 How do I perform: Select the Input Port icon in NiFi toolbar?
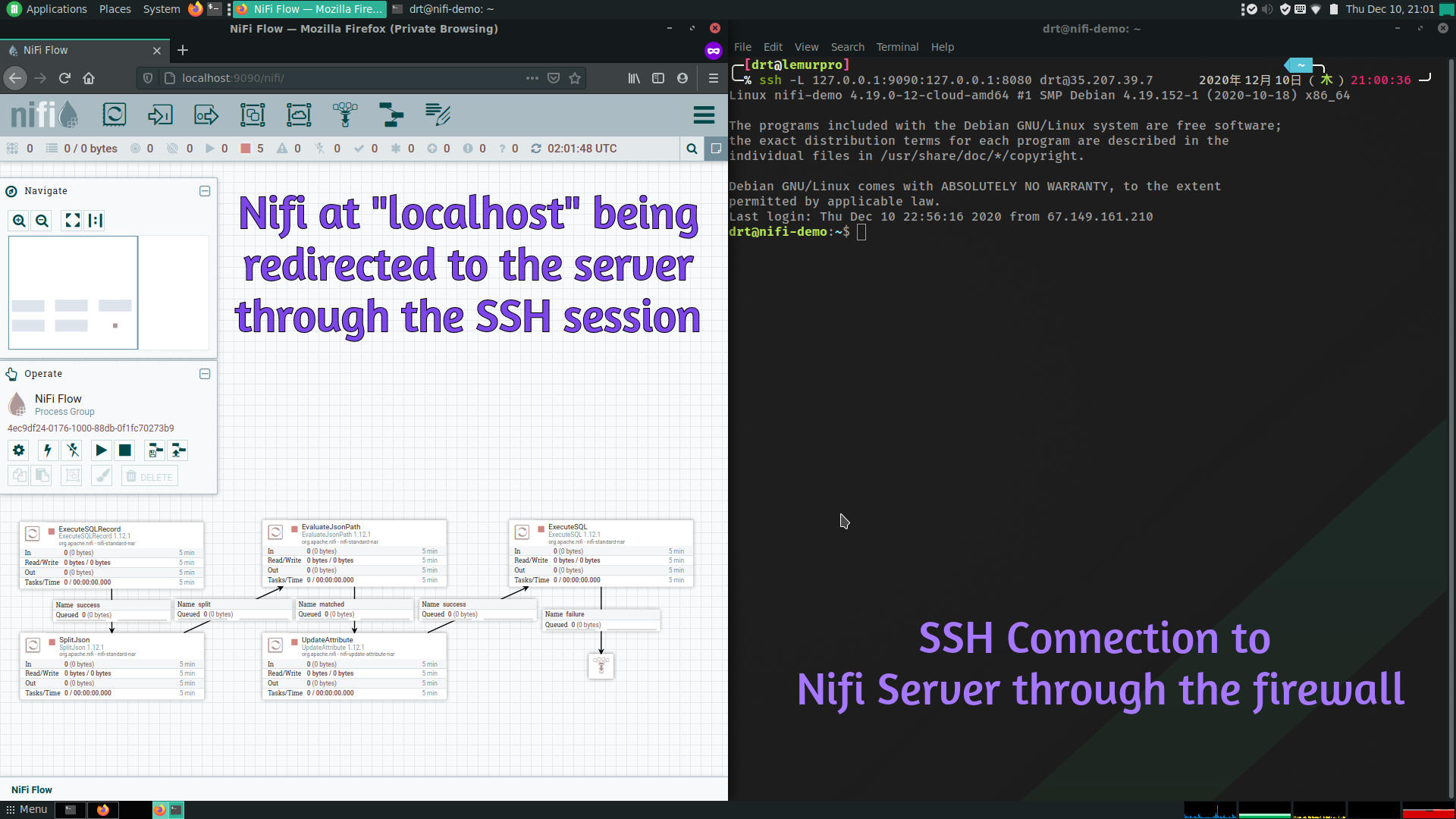[160, 115]
